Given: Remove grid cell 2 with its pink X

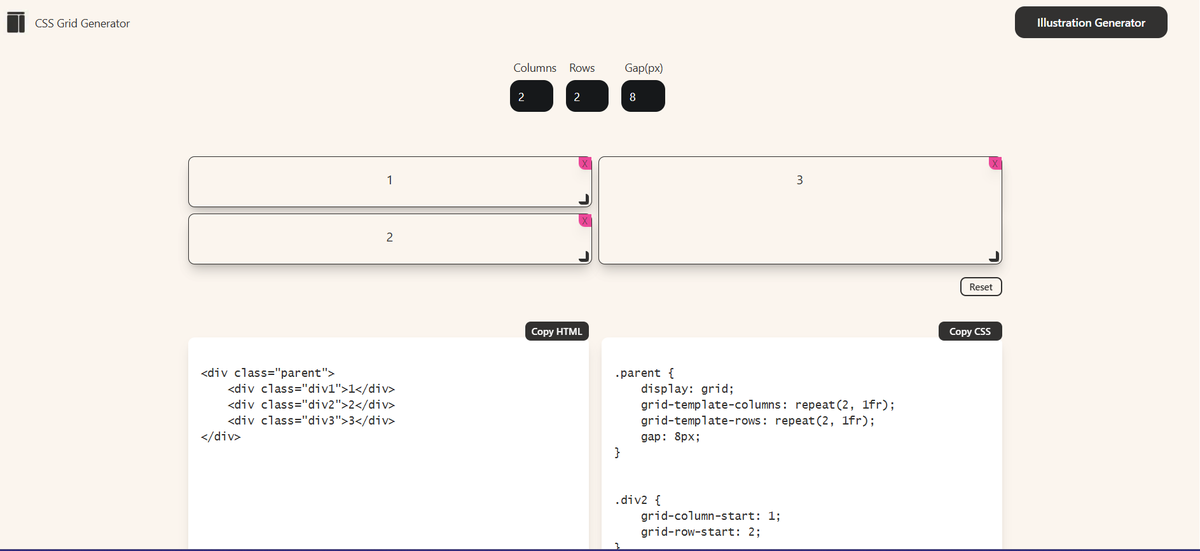Looking at the screenshot, I should (585, 220).
